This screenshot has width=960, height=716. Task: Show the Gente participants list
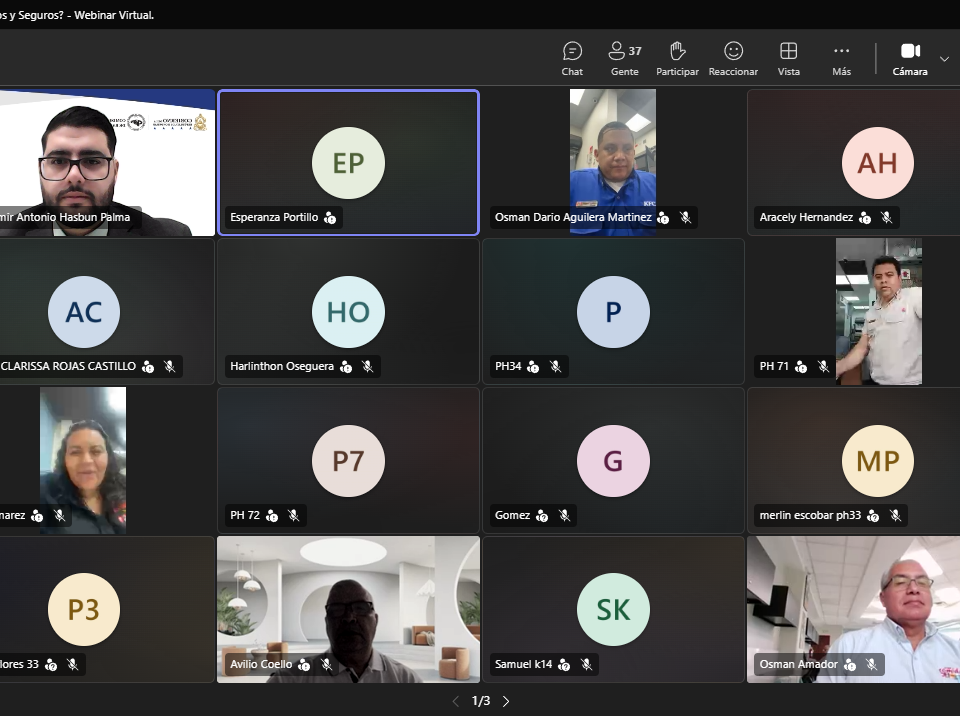tap(624, 59)
